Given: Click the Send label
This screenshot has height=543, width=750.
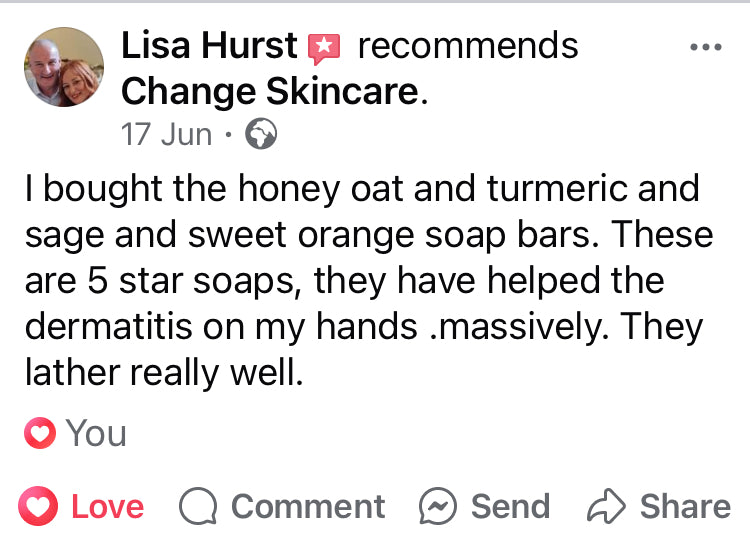Looking at the screenshot, I should pyautogui.click(x=510, y=506).
